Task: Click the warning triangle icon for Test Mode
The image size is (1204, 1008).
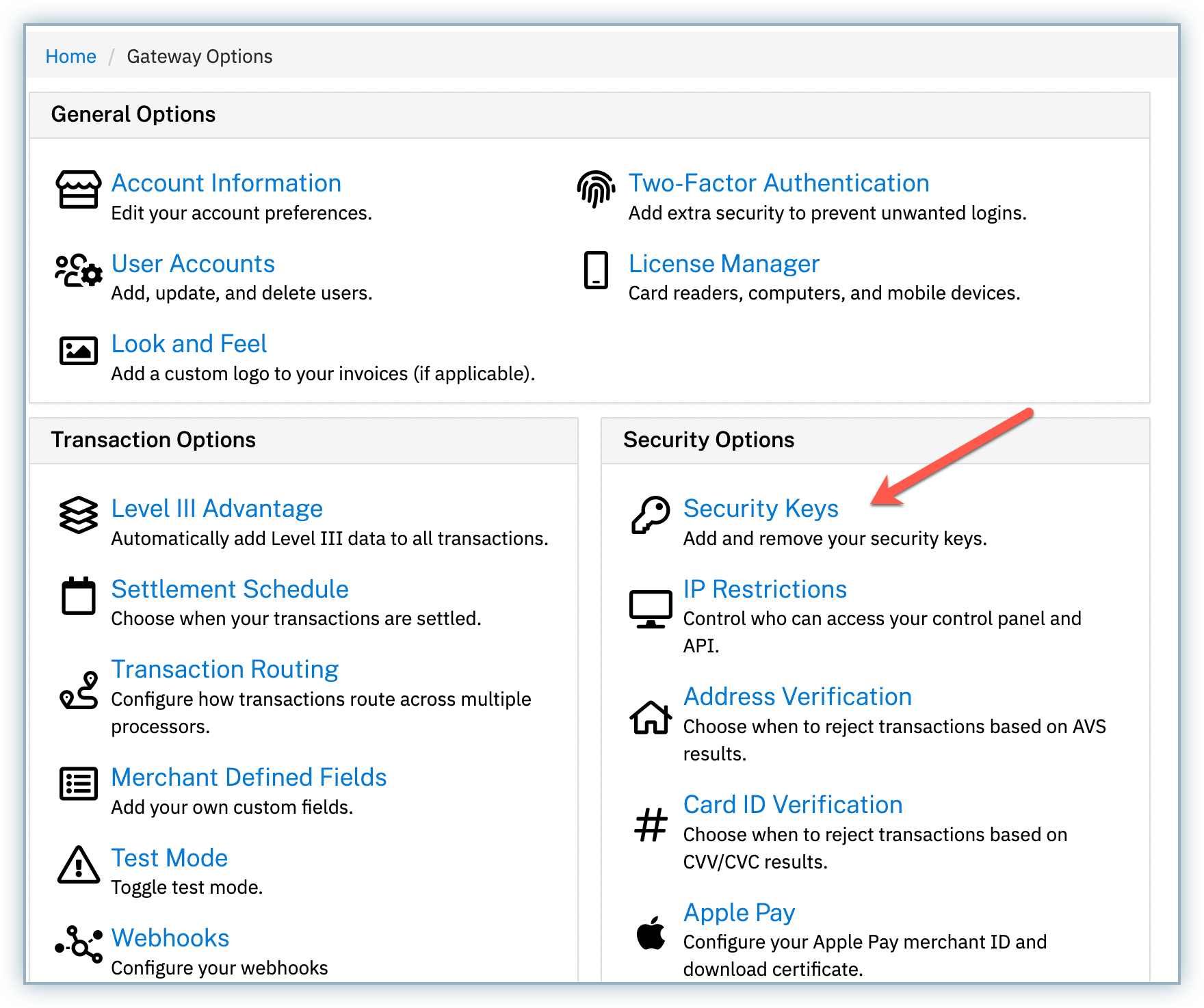Action: tap(79, 865)
